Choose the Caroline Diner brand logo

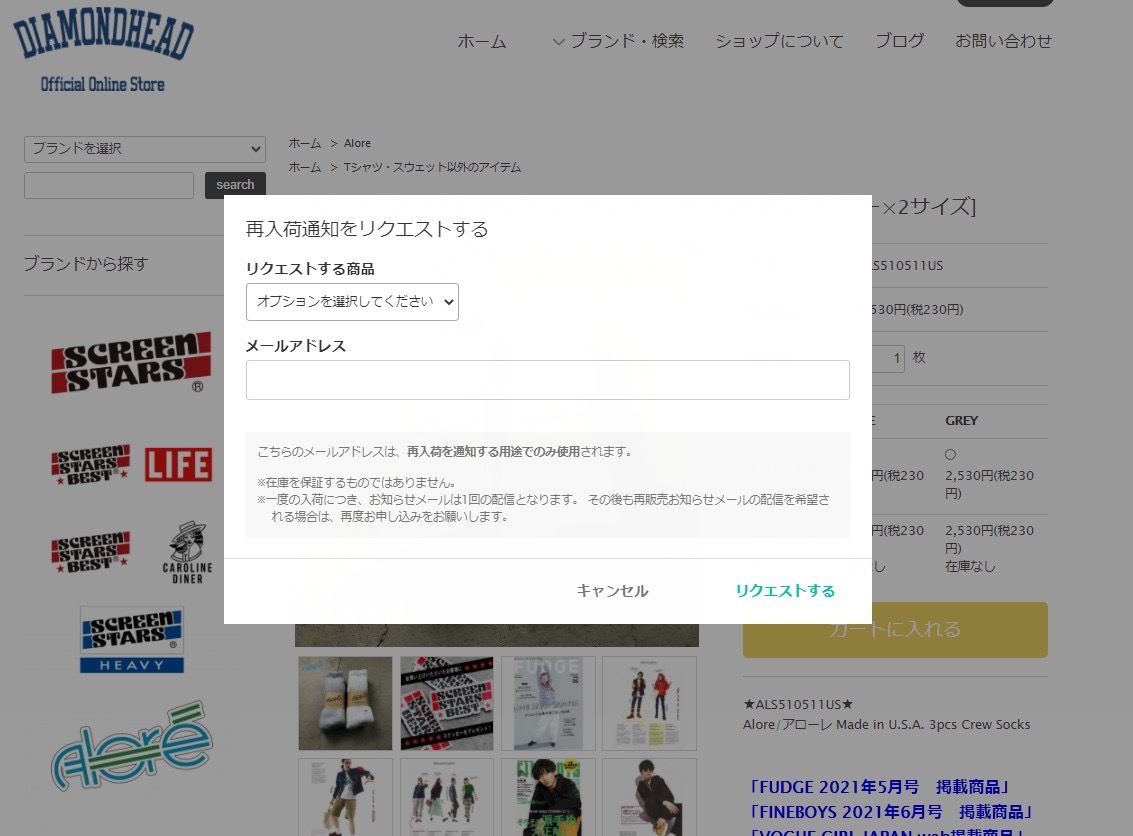[187, 553]
